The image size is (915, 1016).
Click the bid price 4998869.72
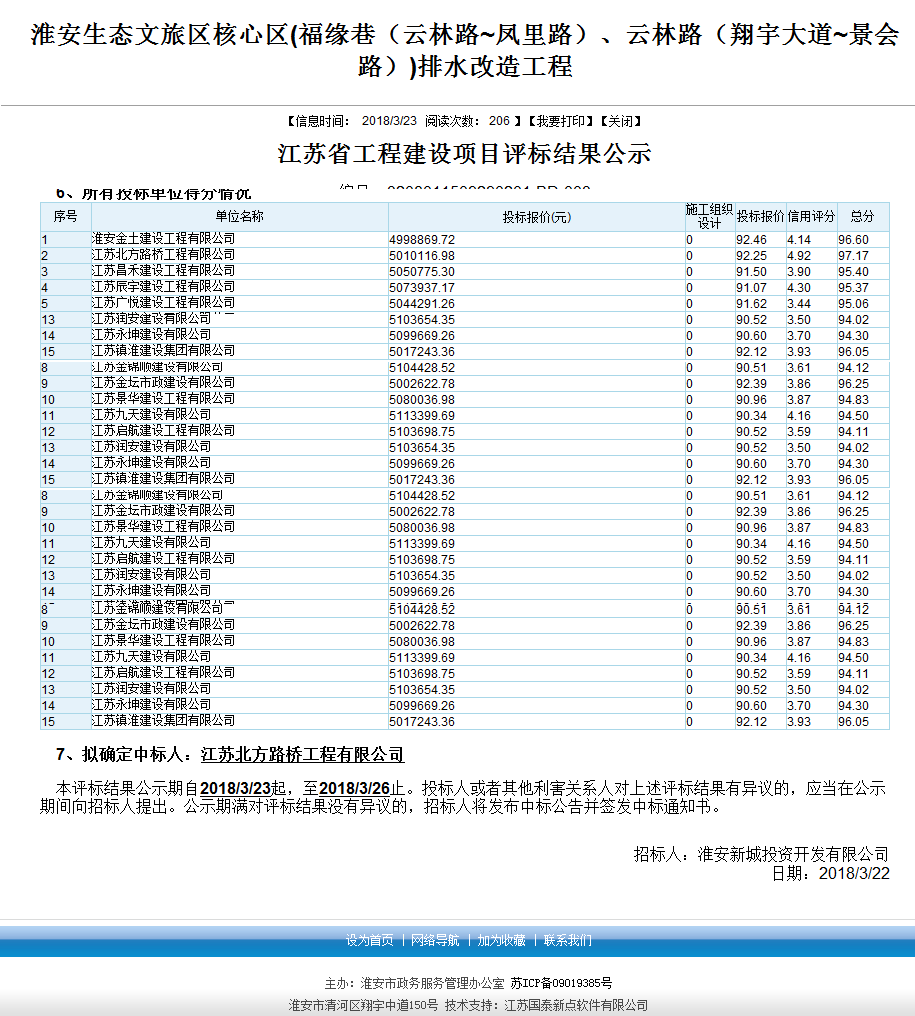pyautogui.click(x=422, y=240)
